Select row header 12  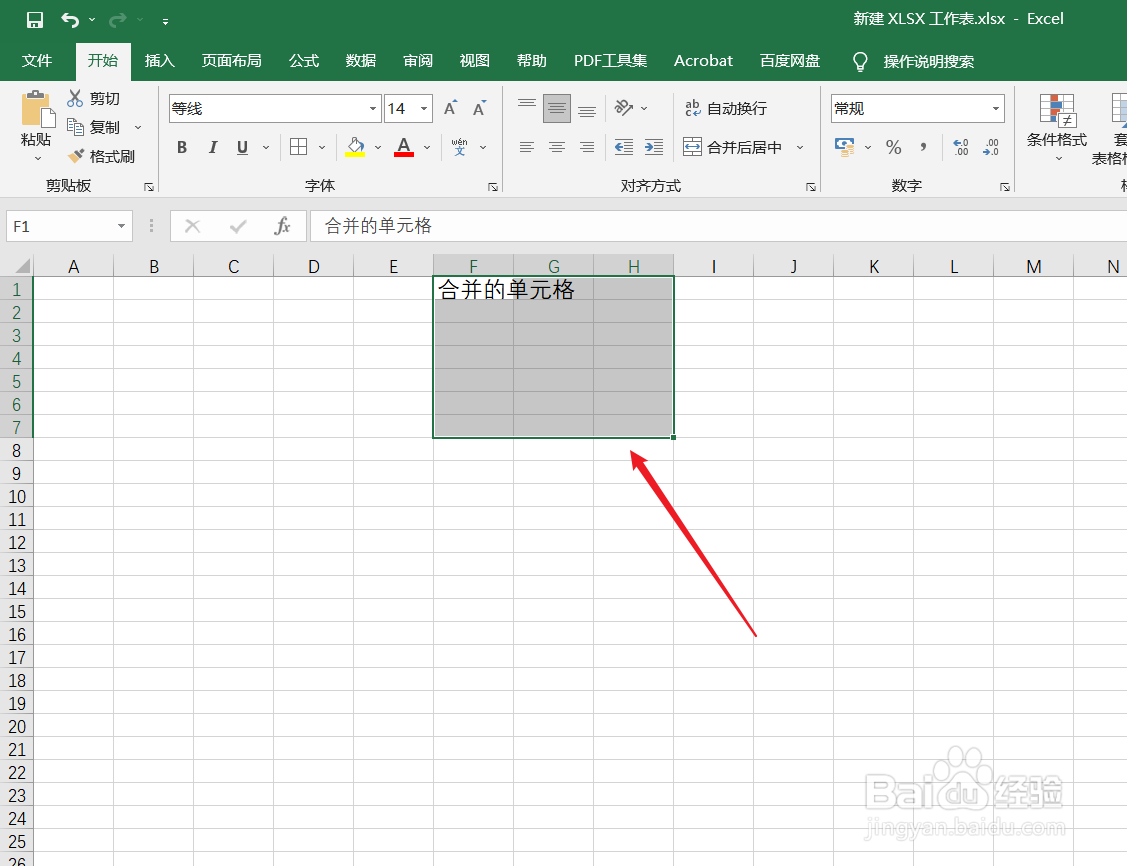point(17,543)
